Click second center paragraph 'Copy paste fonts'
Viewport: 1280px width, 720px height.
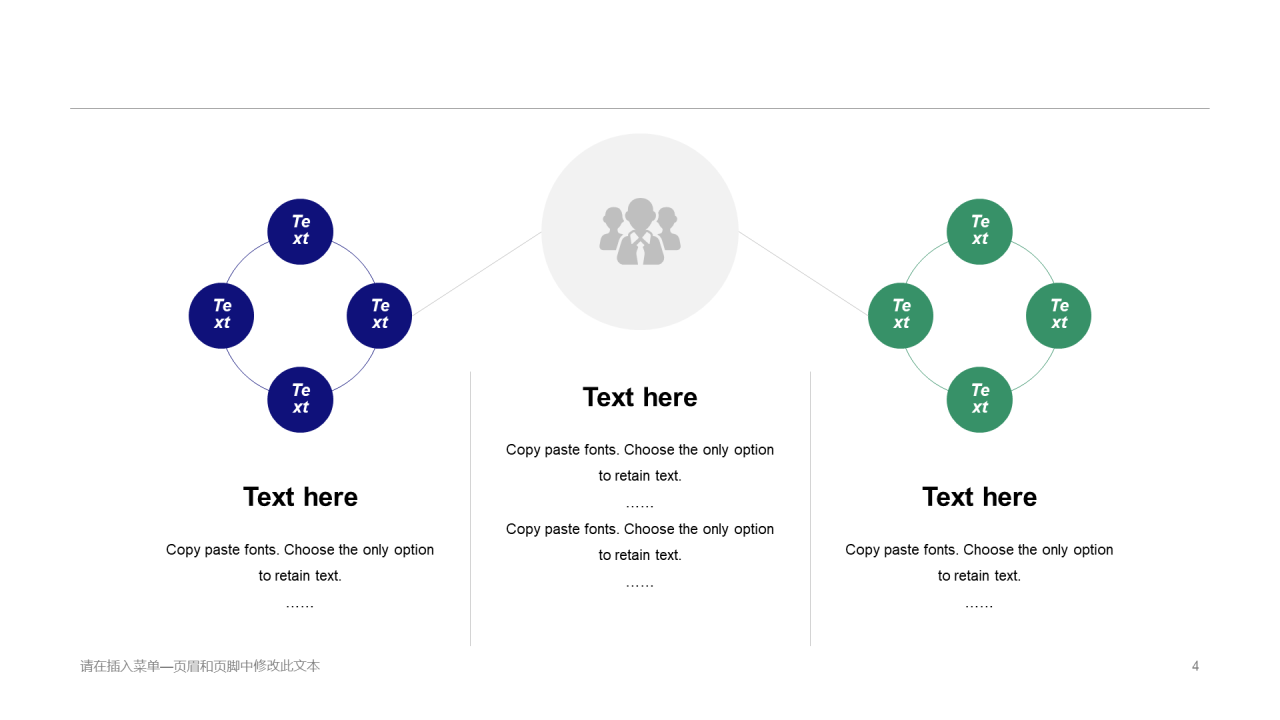click(640, 542)
